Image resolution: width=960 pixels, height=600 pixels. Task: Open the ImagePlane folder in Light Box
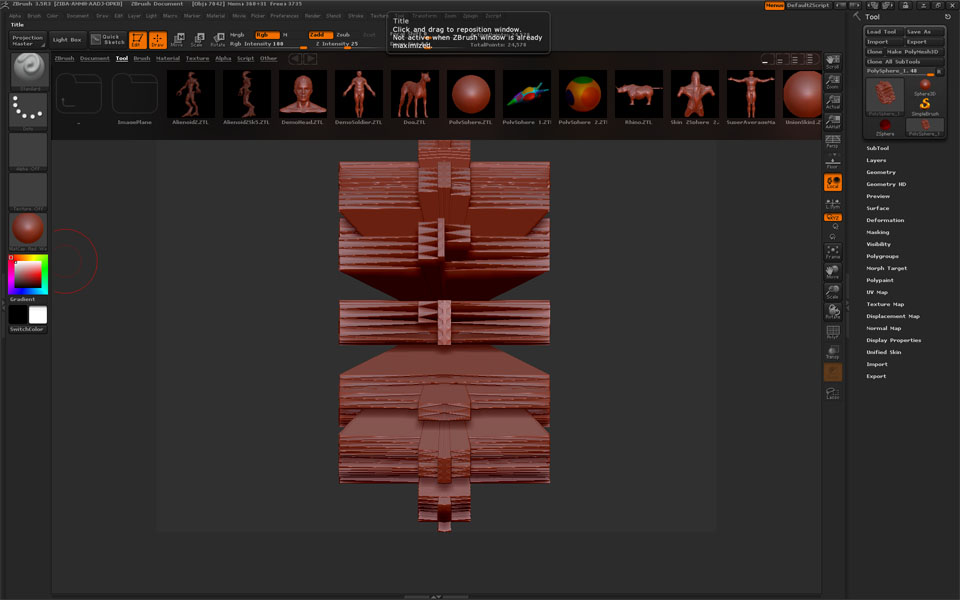click(135, 98)
